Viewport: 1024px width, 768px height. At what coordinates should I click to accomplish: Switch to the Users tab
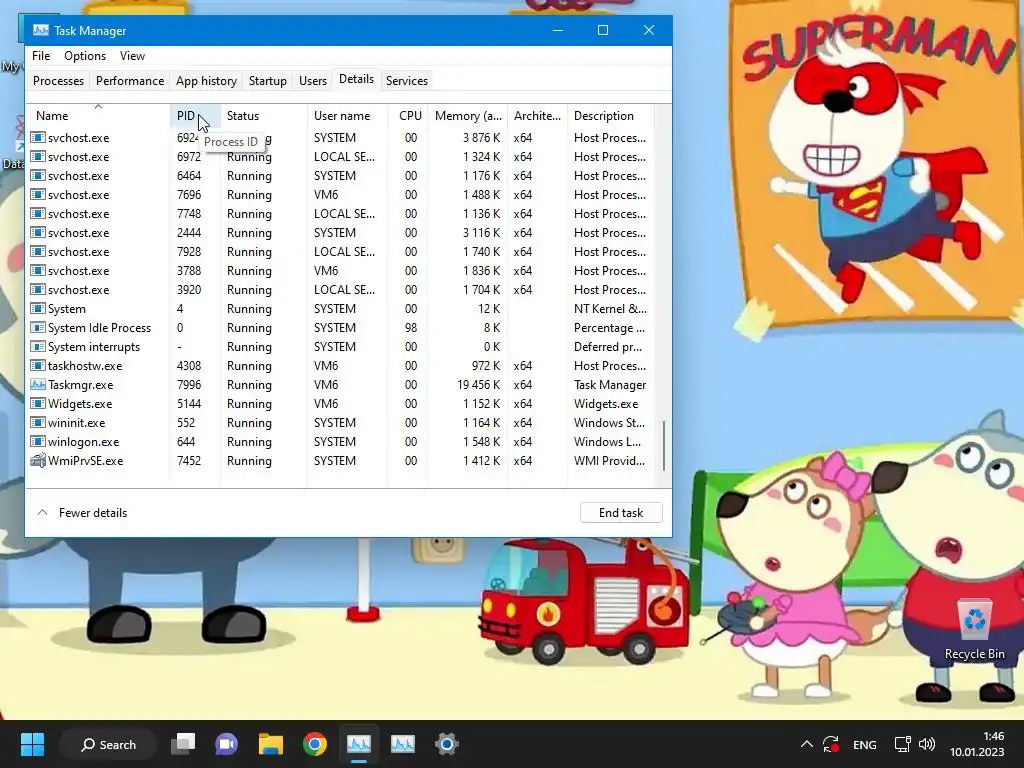click(313, 80)
